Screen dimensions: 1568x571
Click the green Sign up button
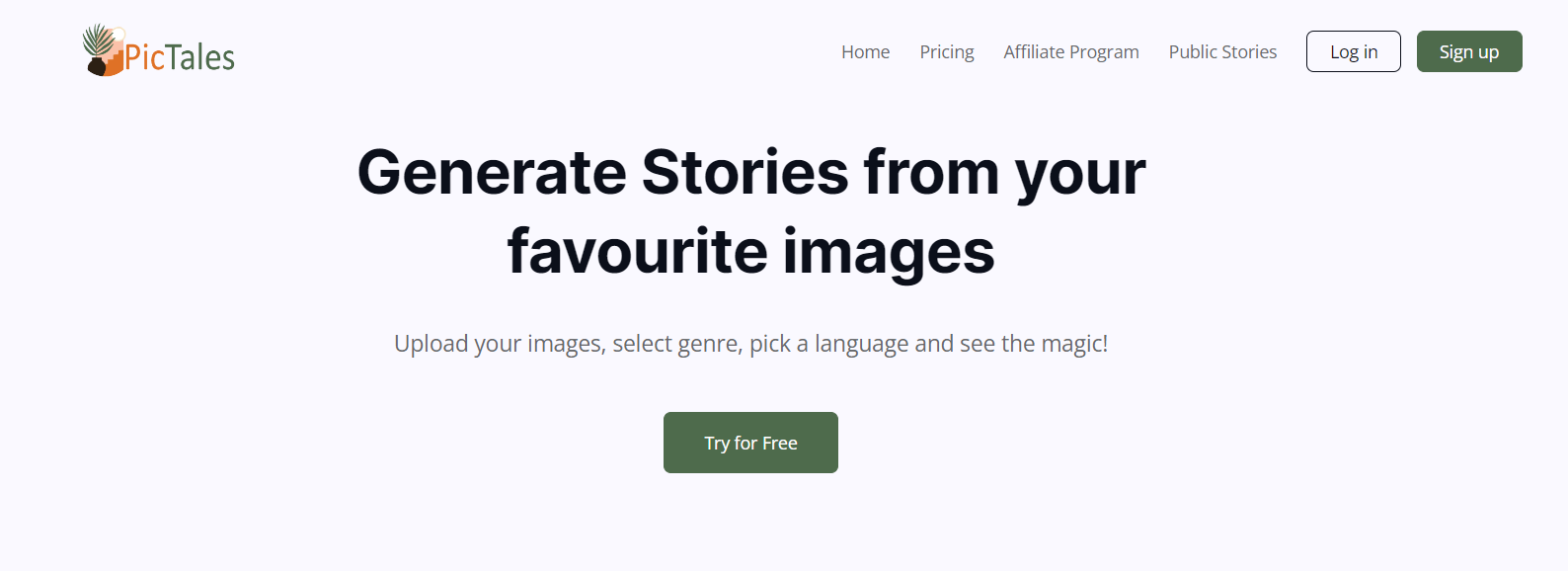[1468, 51]
